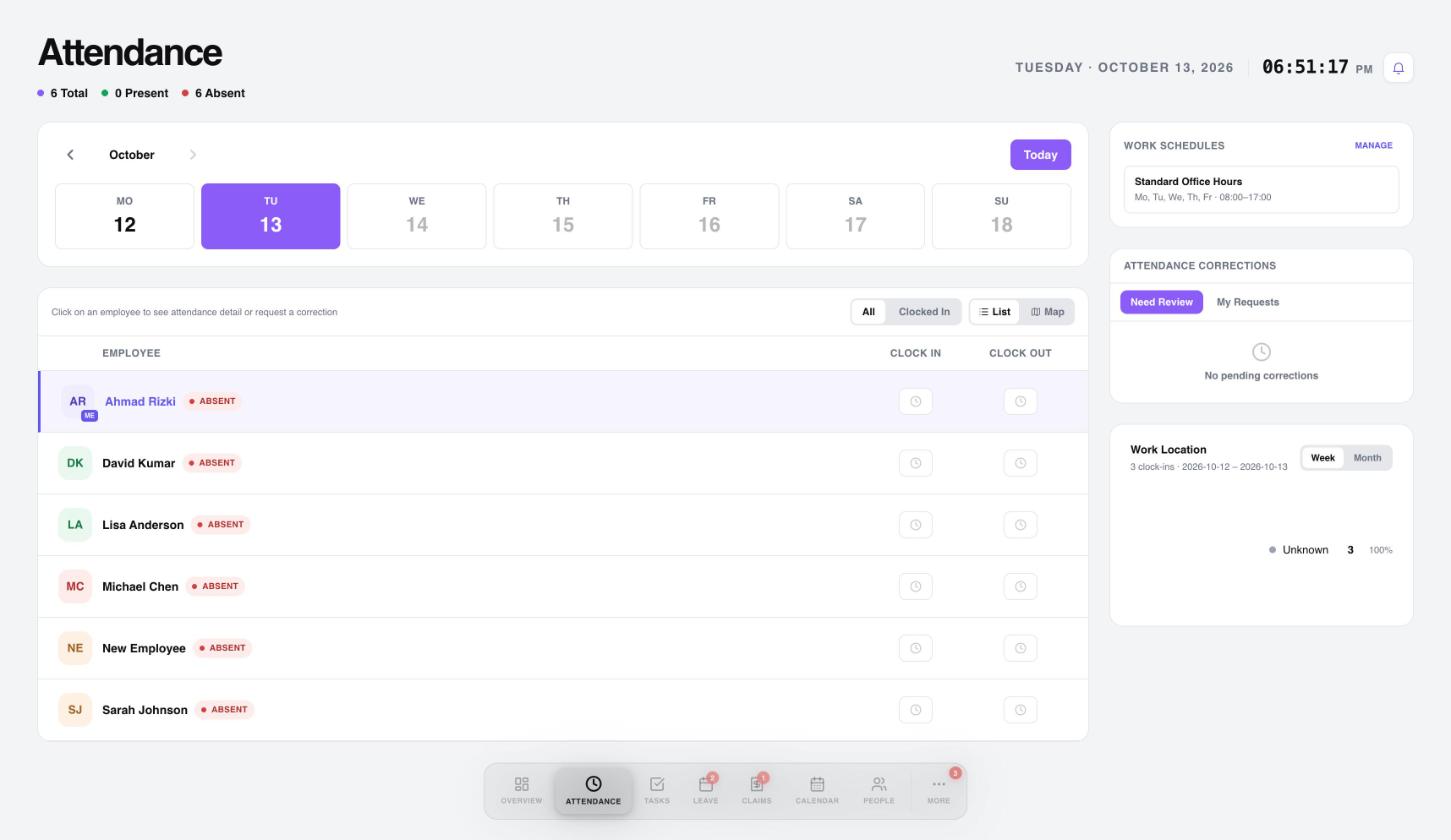Viewport: 1451px width, 840px height.
Task: Open David Kumar's attendance row
Action: click(x=564, y=463)
